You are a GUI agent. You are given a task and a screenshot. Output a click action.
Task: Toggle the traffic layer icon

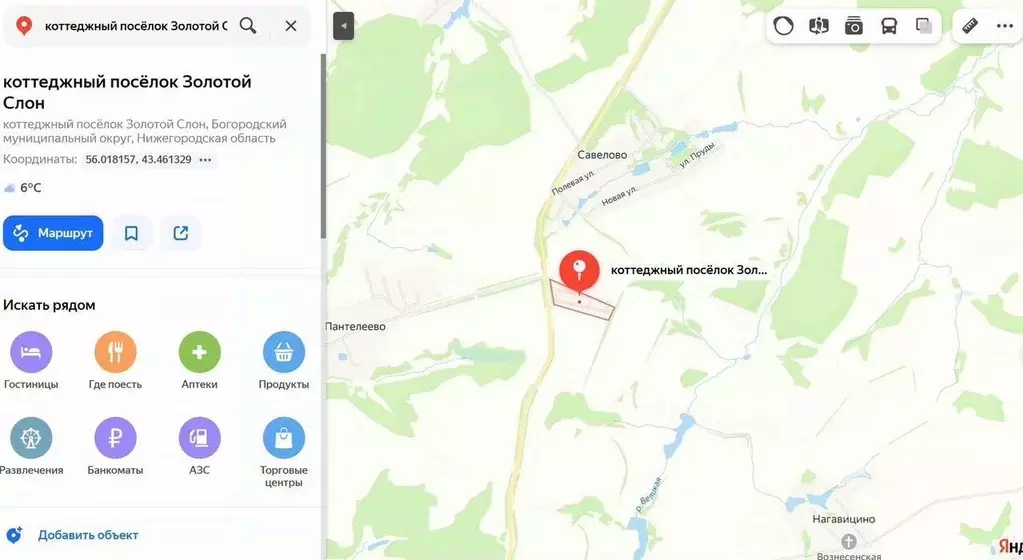[784, 26]
